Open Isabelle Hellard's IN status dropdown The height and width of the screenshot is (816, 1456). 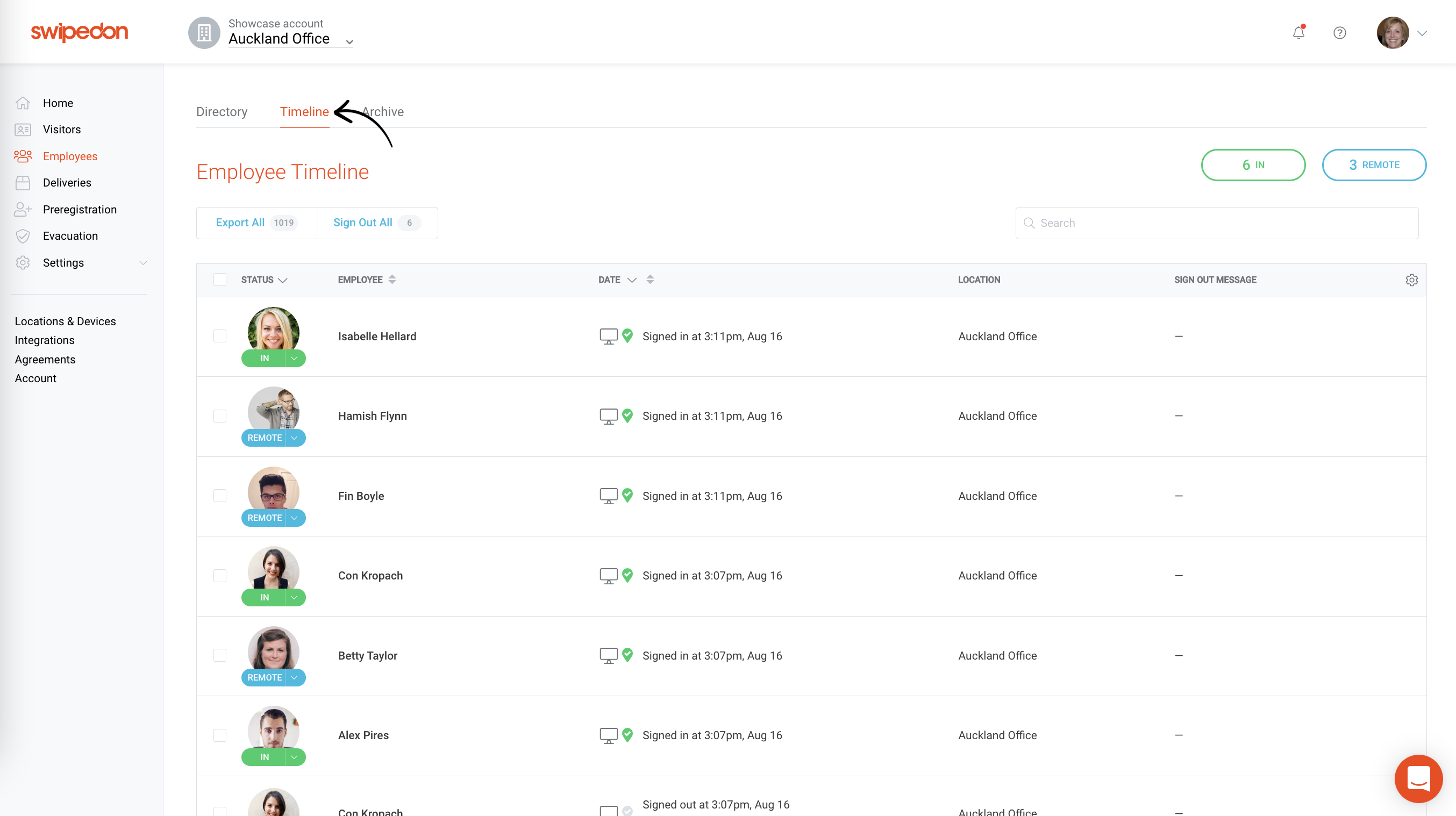(295, 358)
